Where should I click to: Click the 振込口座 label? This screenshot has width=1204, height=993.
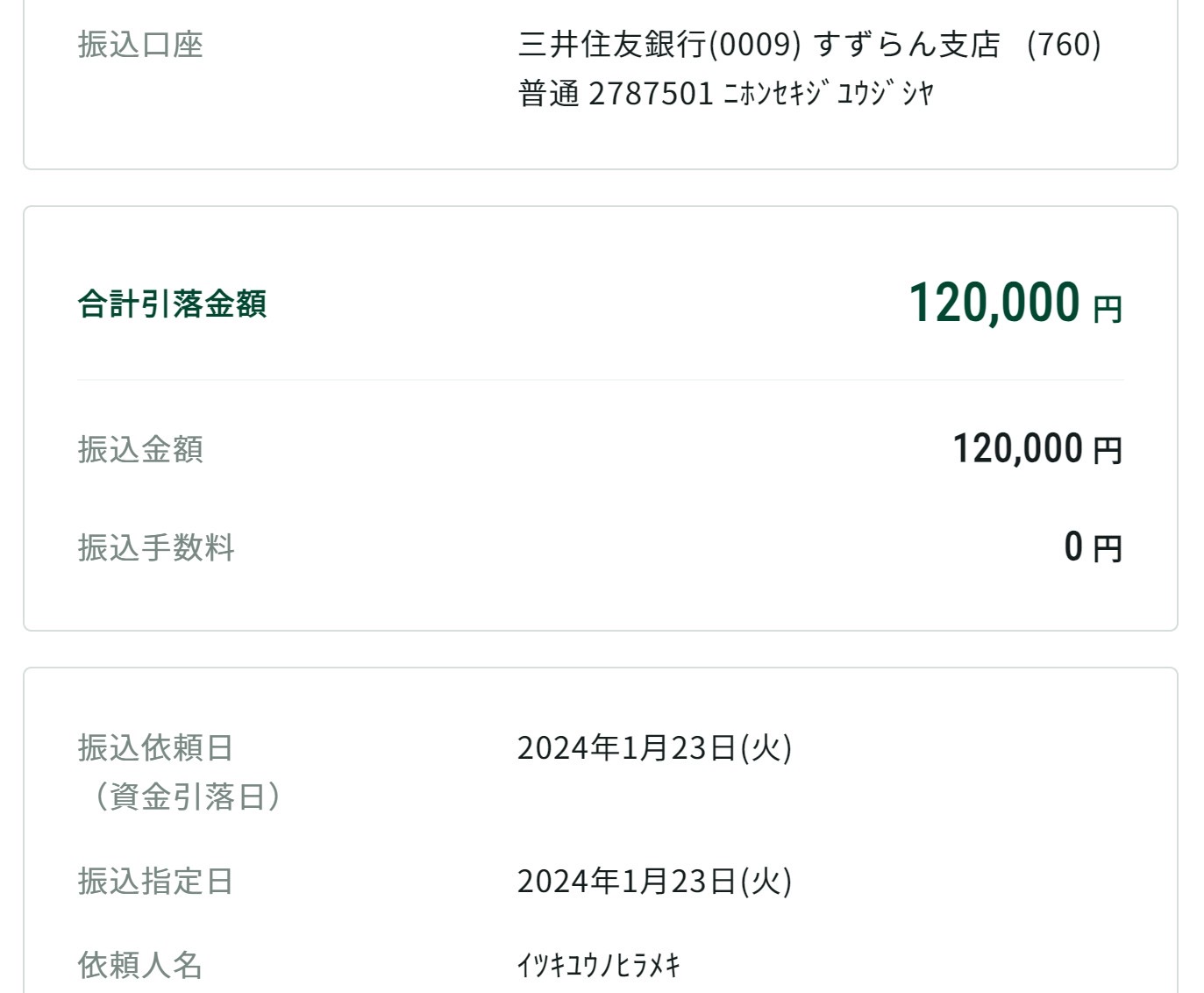point(140,45)
